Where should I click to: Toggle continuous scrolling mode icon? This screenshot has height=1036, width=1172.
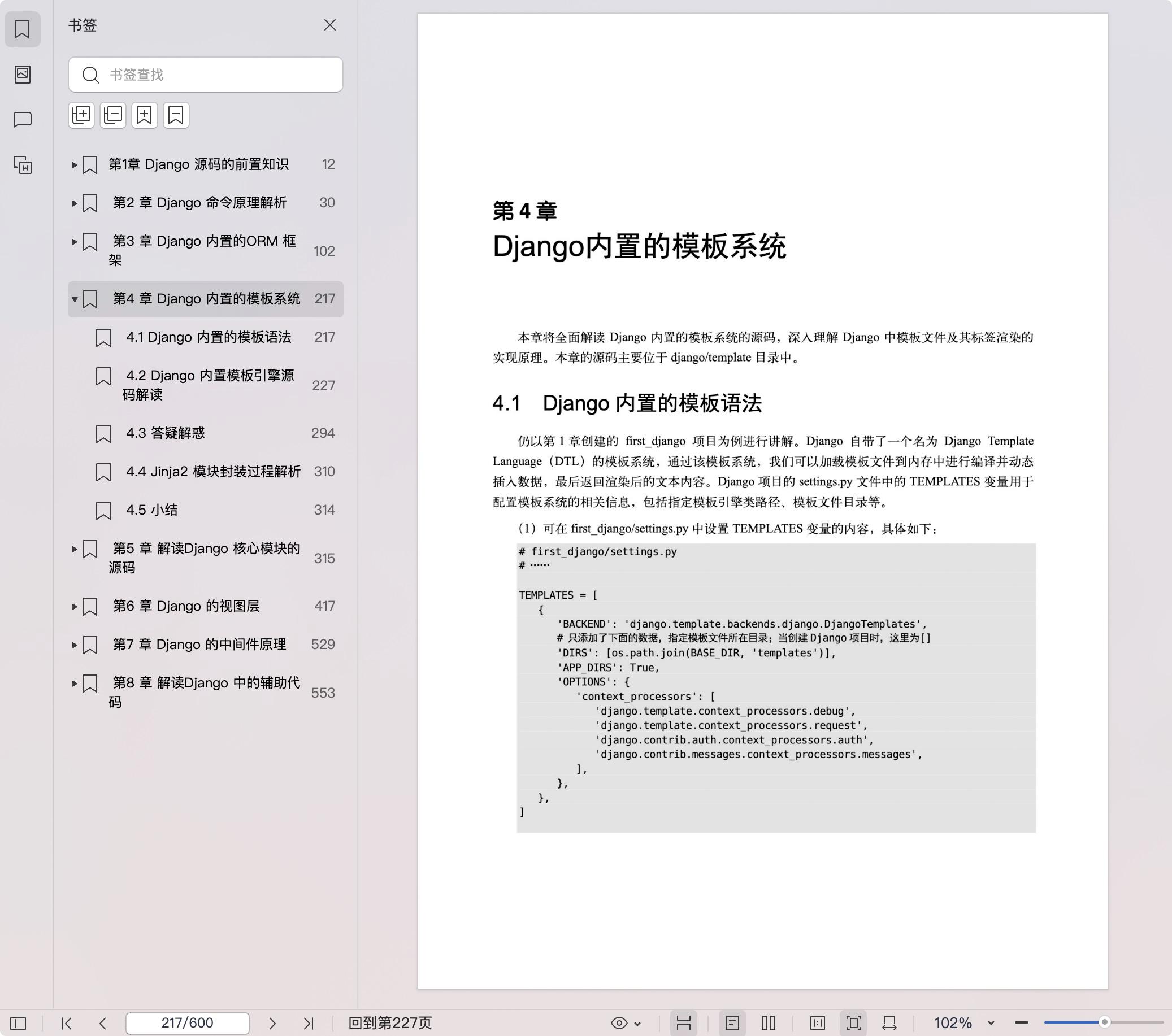(x=683, y=1024)
